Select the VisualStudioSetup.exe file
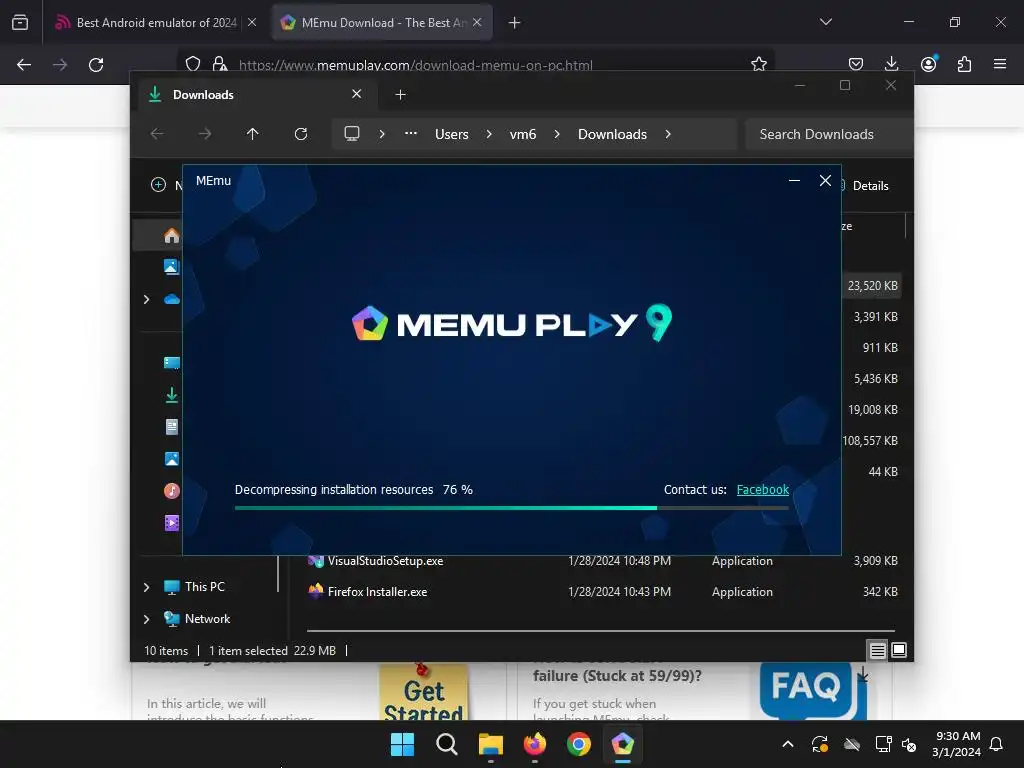Screen dimensions: 1024x768 click(x=385, y=561)
